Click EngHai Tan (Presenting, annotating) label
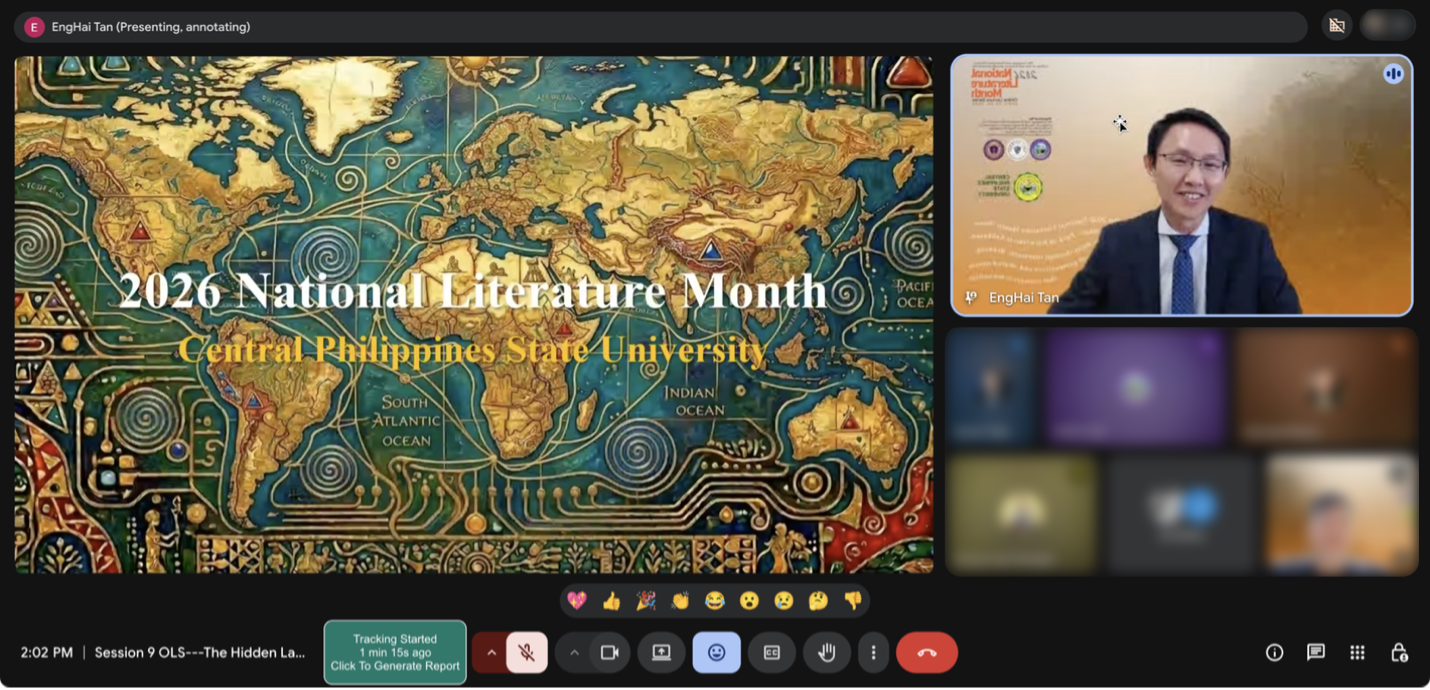This screenshot has height=690, width=1430. tap(151, 27)
